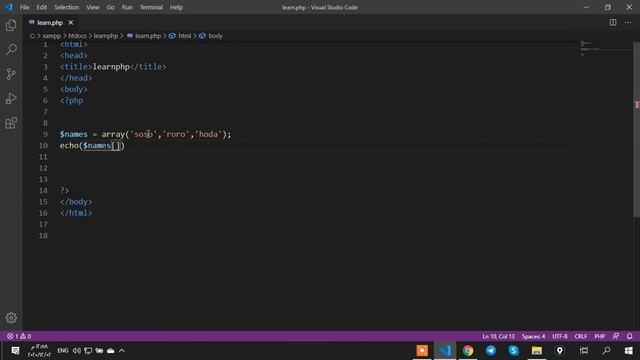Open the orange app in taskbar
Image resolution: width=640 pixels, height=360 pixels.
(x=422, y=351)
